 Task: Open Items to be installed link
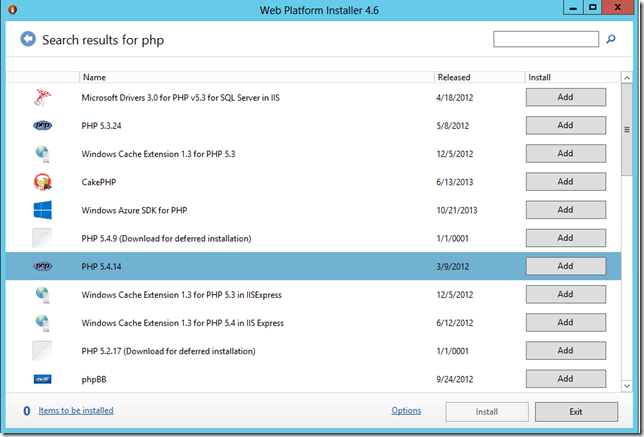click(x=76, y=410)
